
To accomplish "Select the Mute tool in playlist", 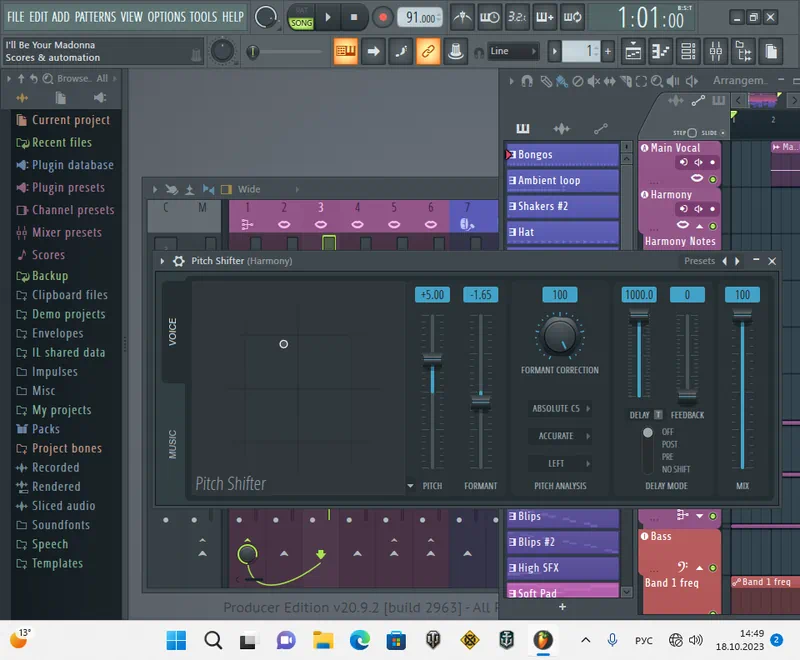I will pos(593,81).
